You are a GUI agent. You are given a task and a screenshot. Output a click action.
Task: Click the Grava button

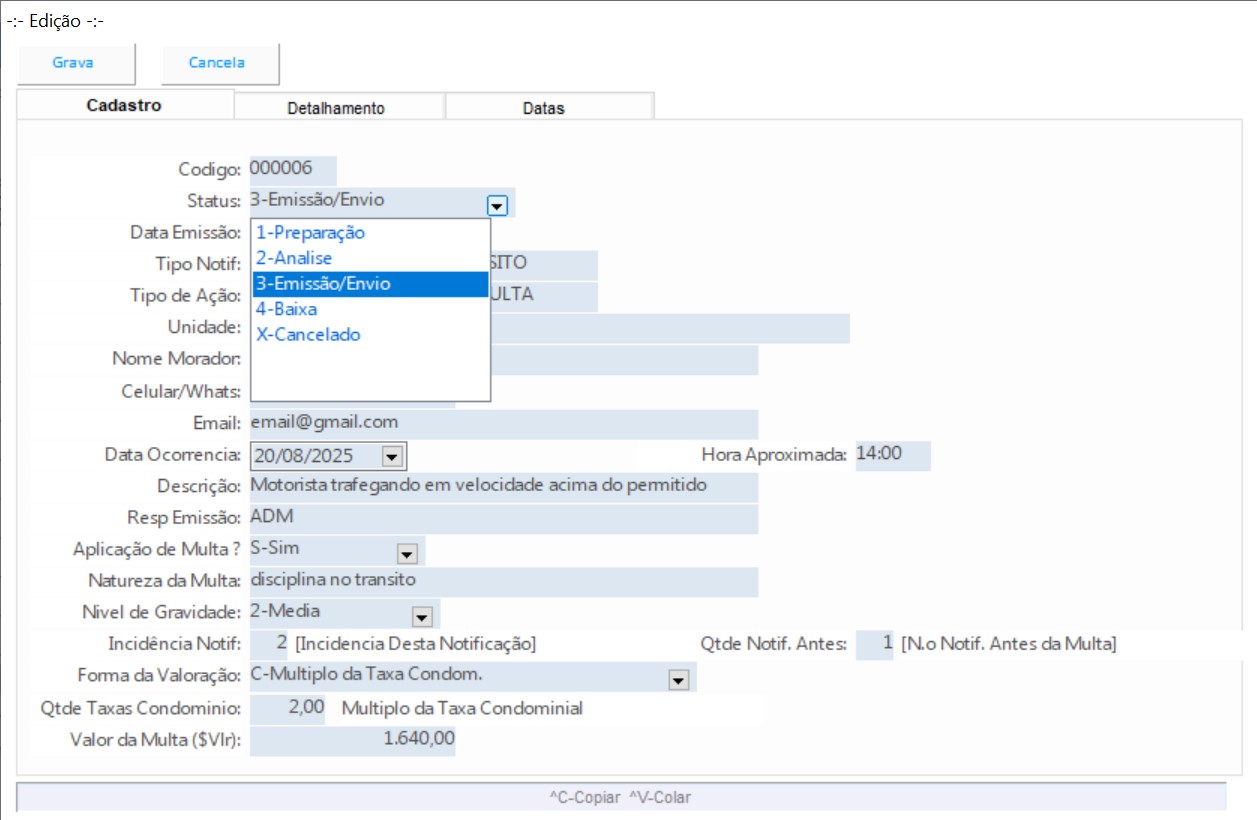(73, 63)
